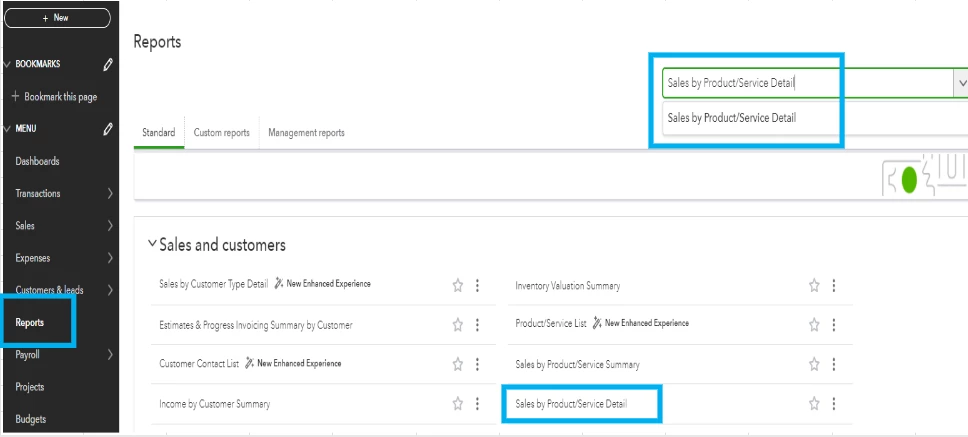
Task: Open Sales by Customer Type Detail report
Action: [x=214, y=284]
